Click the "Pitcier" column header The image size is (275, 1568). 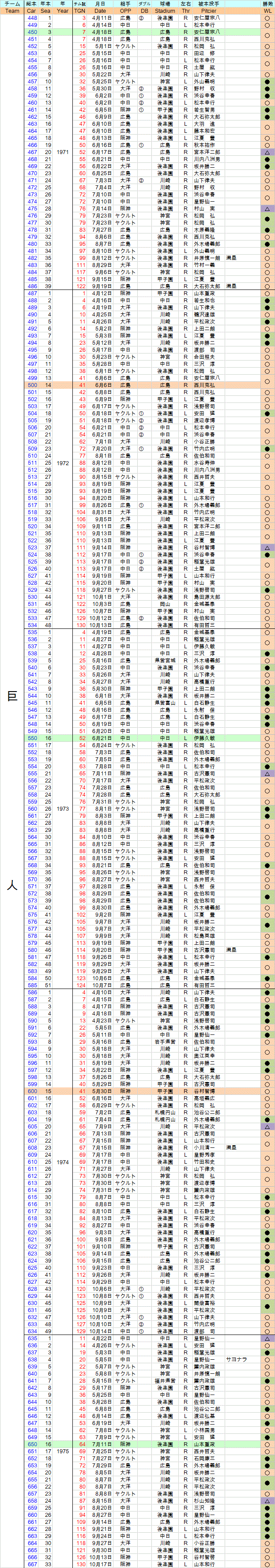[x=209, y=11]
